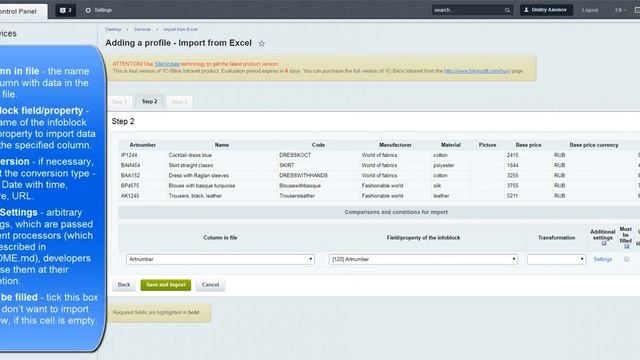Switch to the Step 3 tab
The image size is (640, 360).
click(180, 102)
